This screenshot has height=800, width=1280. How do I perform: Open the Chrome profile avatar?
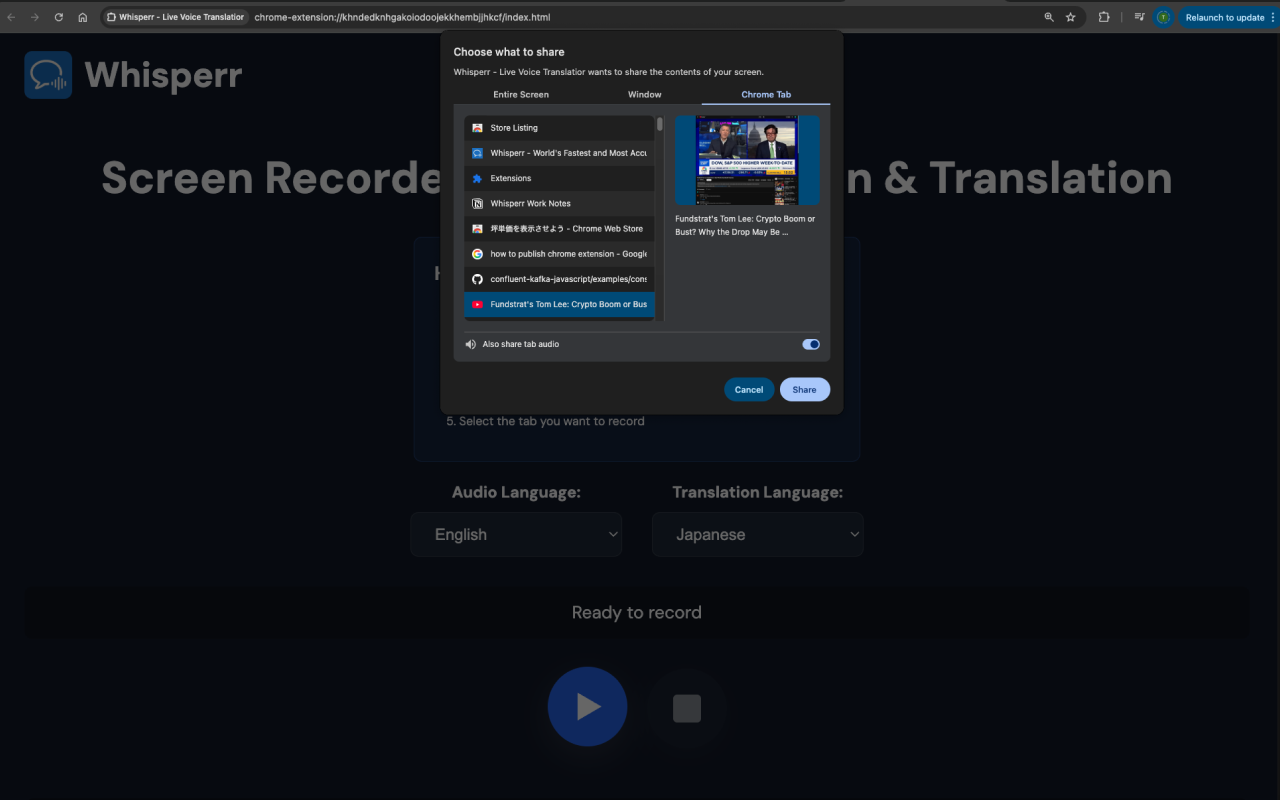click(1163, 17)
